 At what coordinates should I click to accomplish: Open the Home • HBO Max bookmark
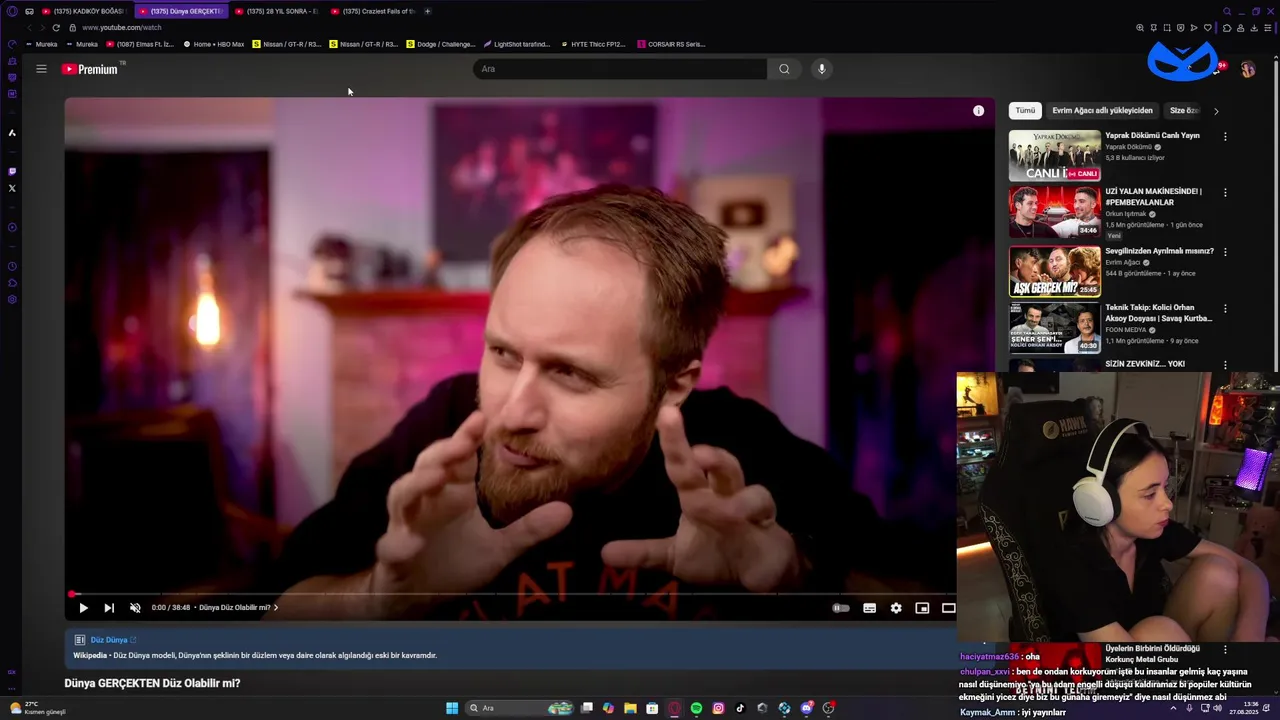coord(213,44)
